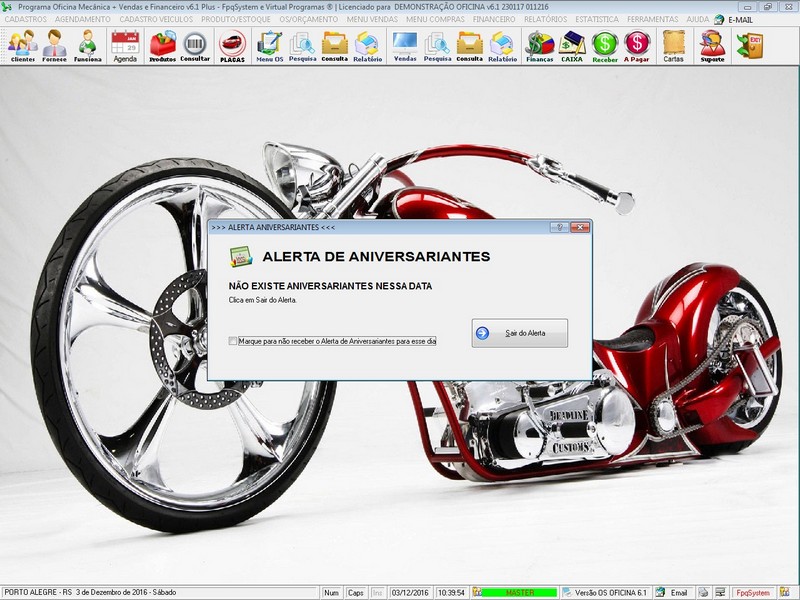The image size is (800, 600).
Task: Open the ESTATISTICA menu
Action: coord(597,19)
